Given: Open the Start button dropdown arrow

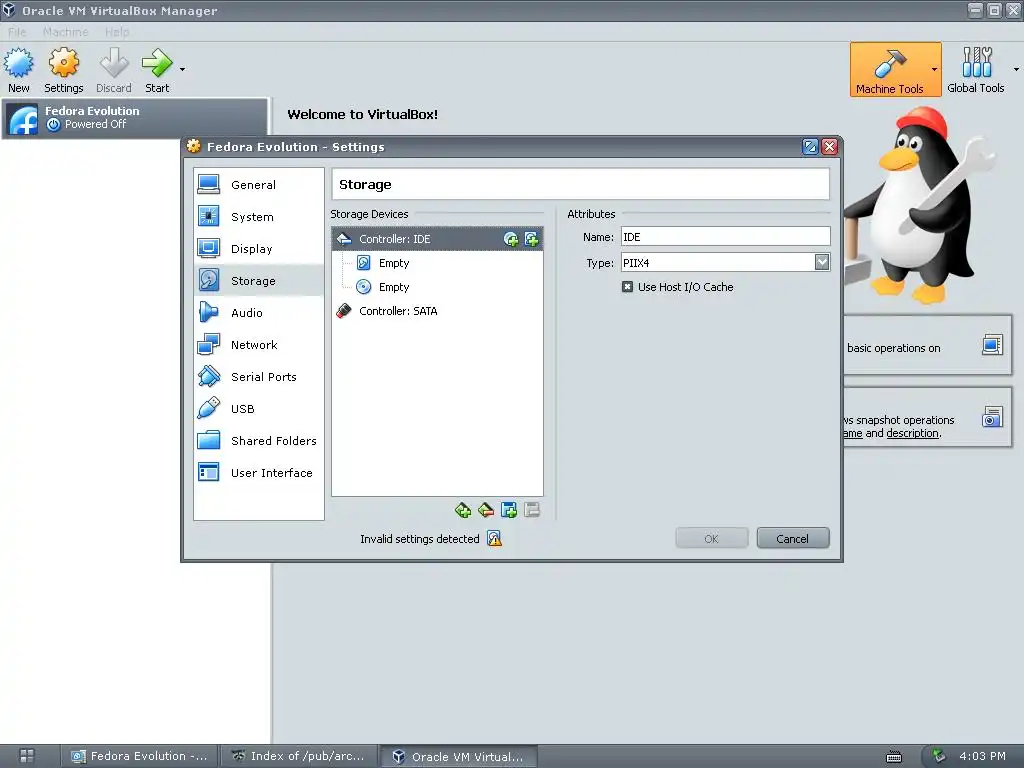Looking at the screenshot, I should [x=182, y=69].
